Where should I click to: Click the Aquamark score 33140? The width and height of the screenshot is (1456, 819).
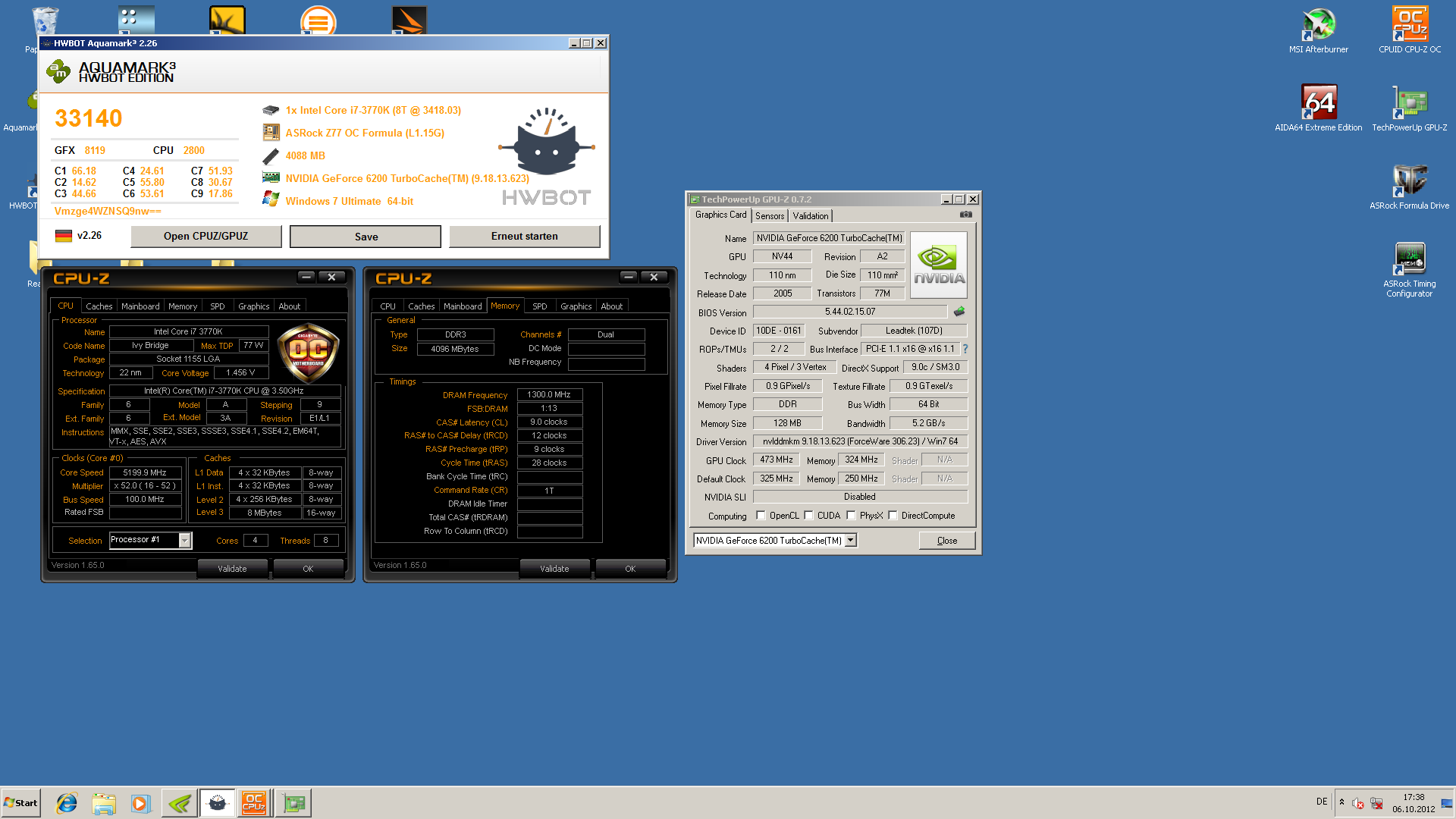[x=89, y=118]
